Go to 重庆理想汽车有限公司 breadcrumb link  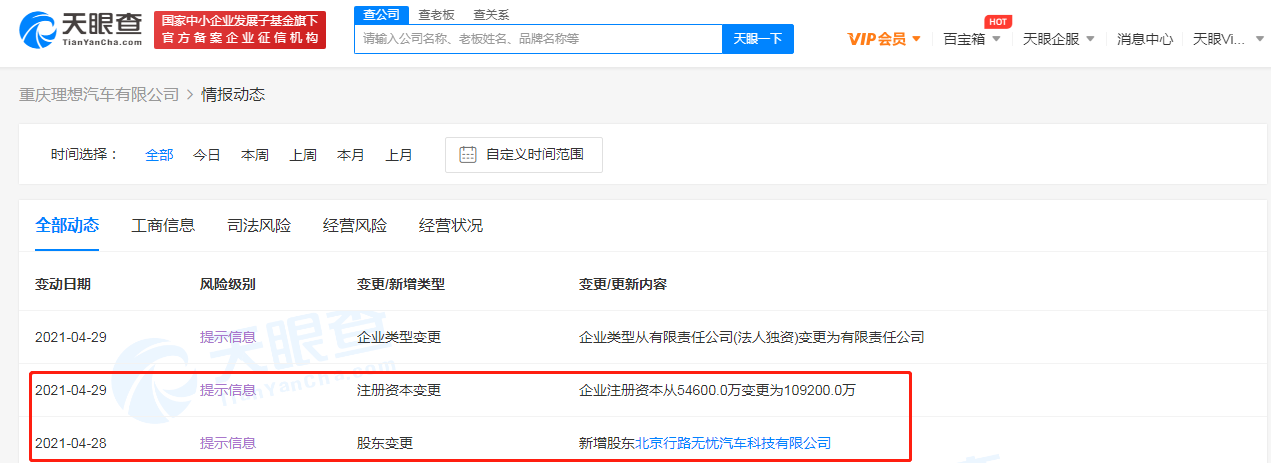99,94
